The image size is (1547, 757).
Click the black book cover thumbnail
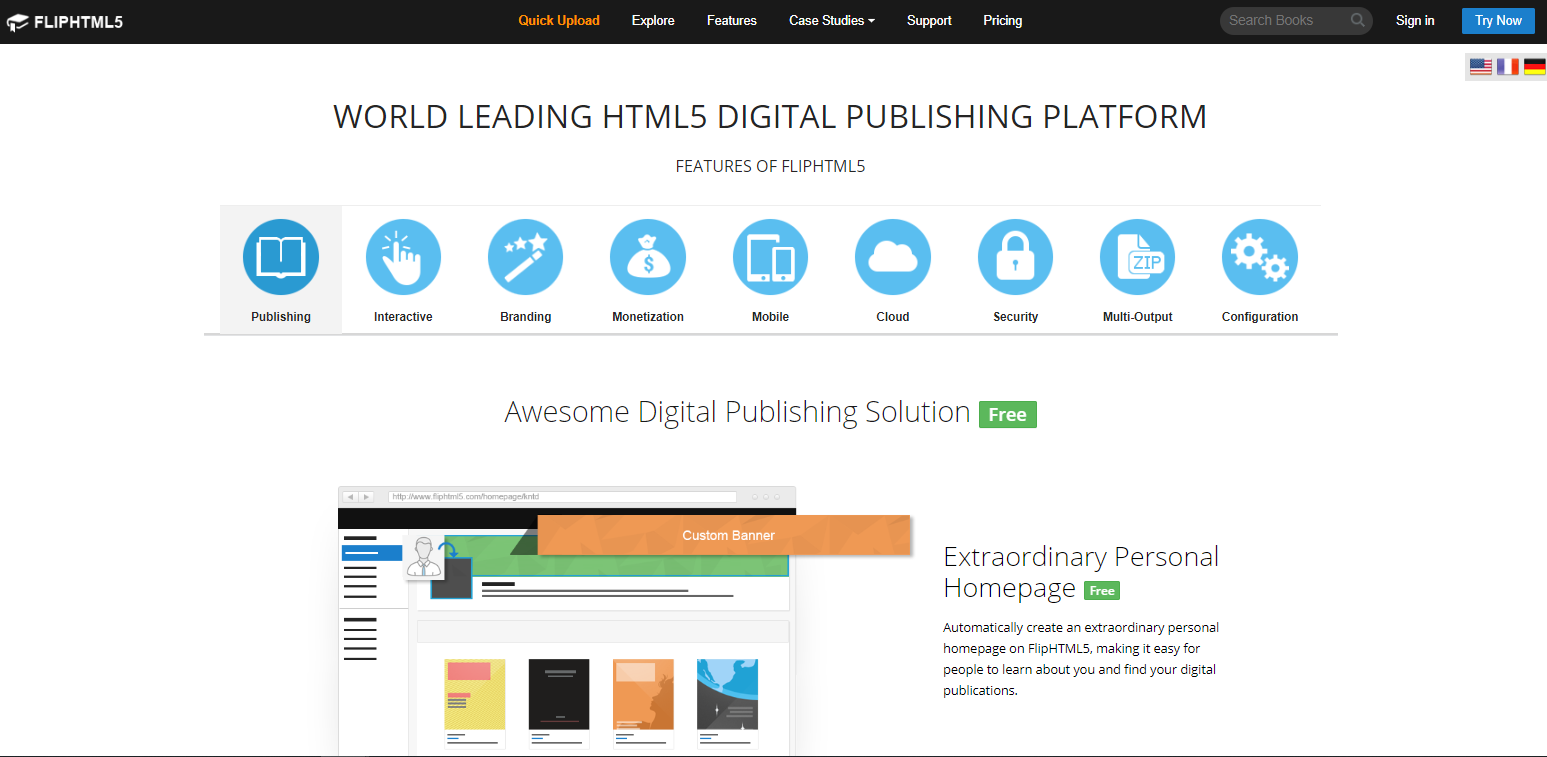[x=559, y=695]
